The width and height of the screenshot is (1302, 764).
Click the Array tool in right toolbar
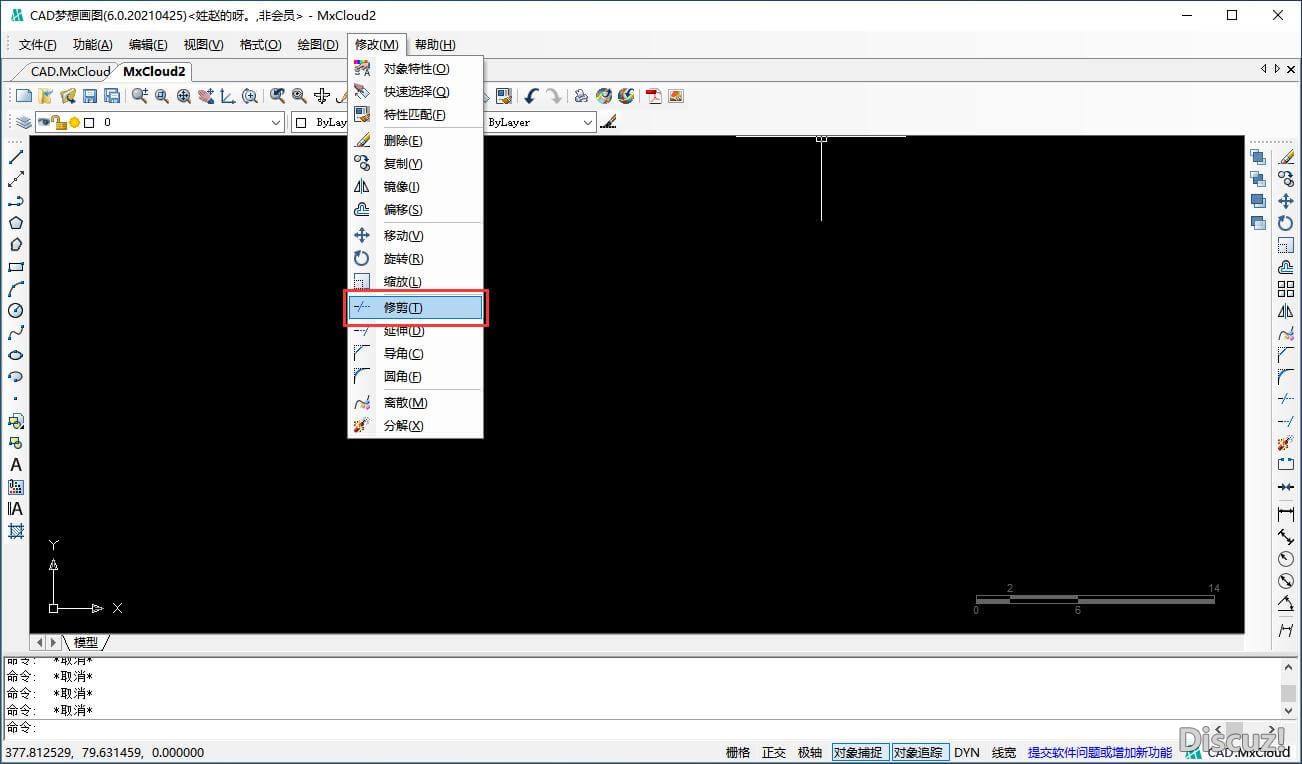pyautogui.click(x=1286, y=289)
